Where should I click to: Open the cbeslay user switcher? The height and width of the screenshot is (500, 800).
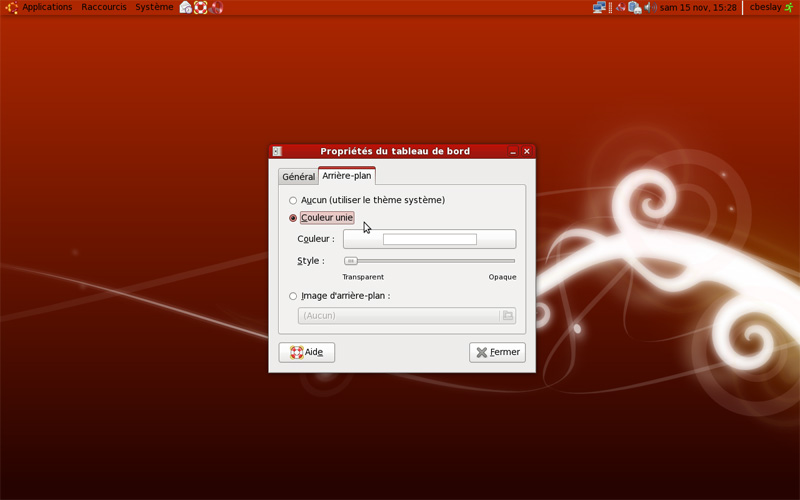pyautogui.click(x=765, y=7)
